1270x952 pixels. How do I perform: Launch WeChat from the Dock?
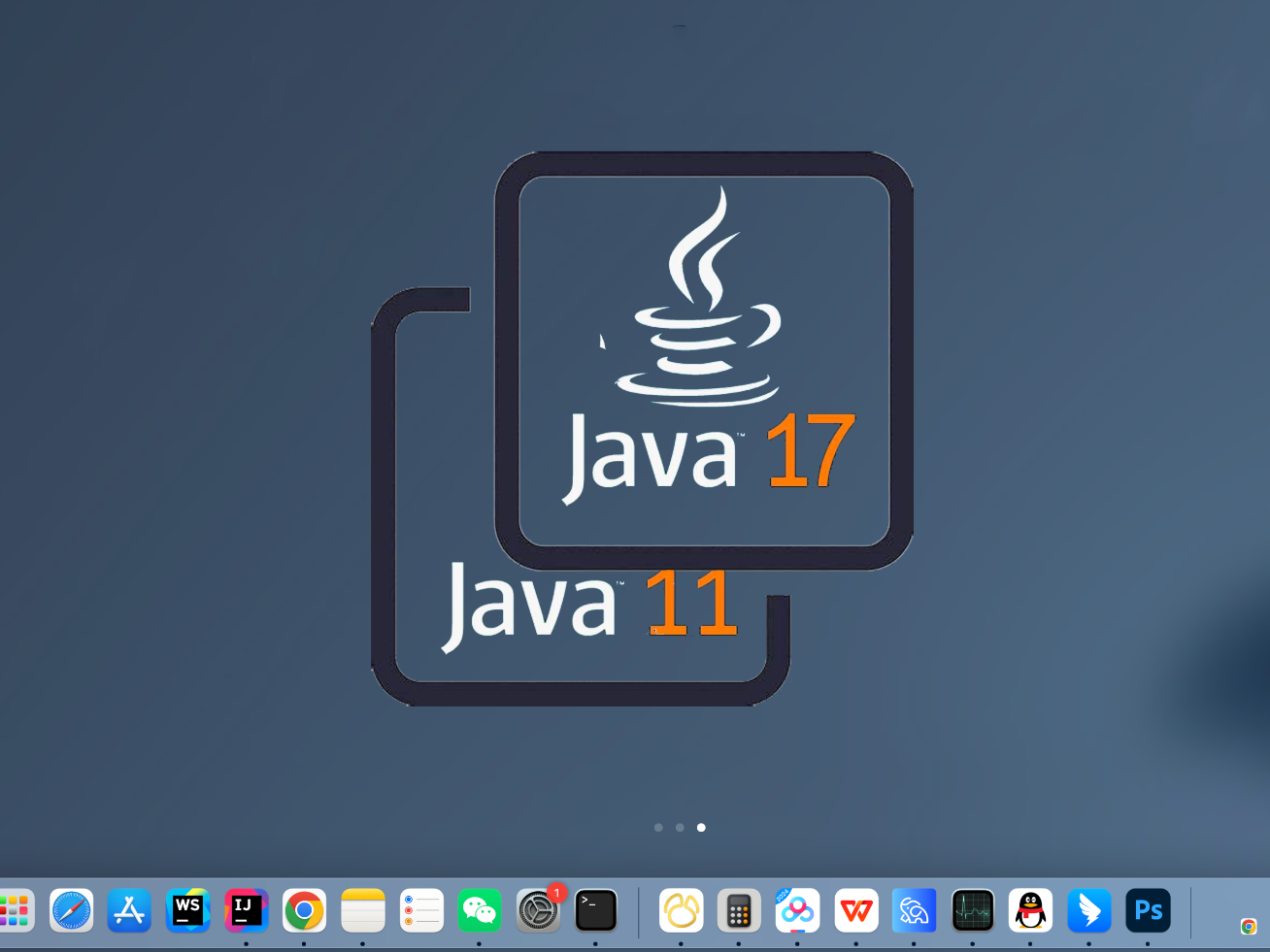point(480,910)
